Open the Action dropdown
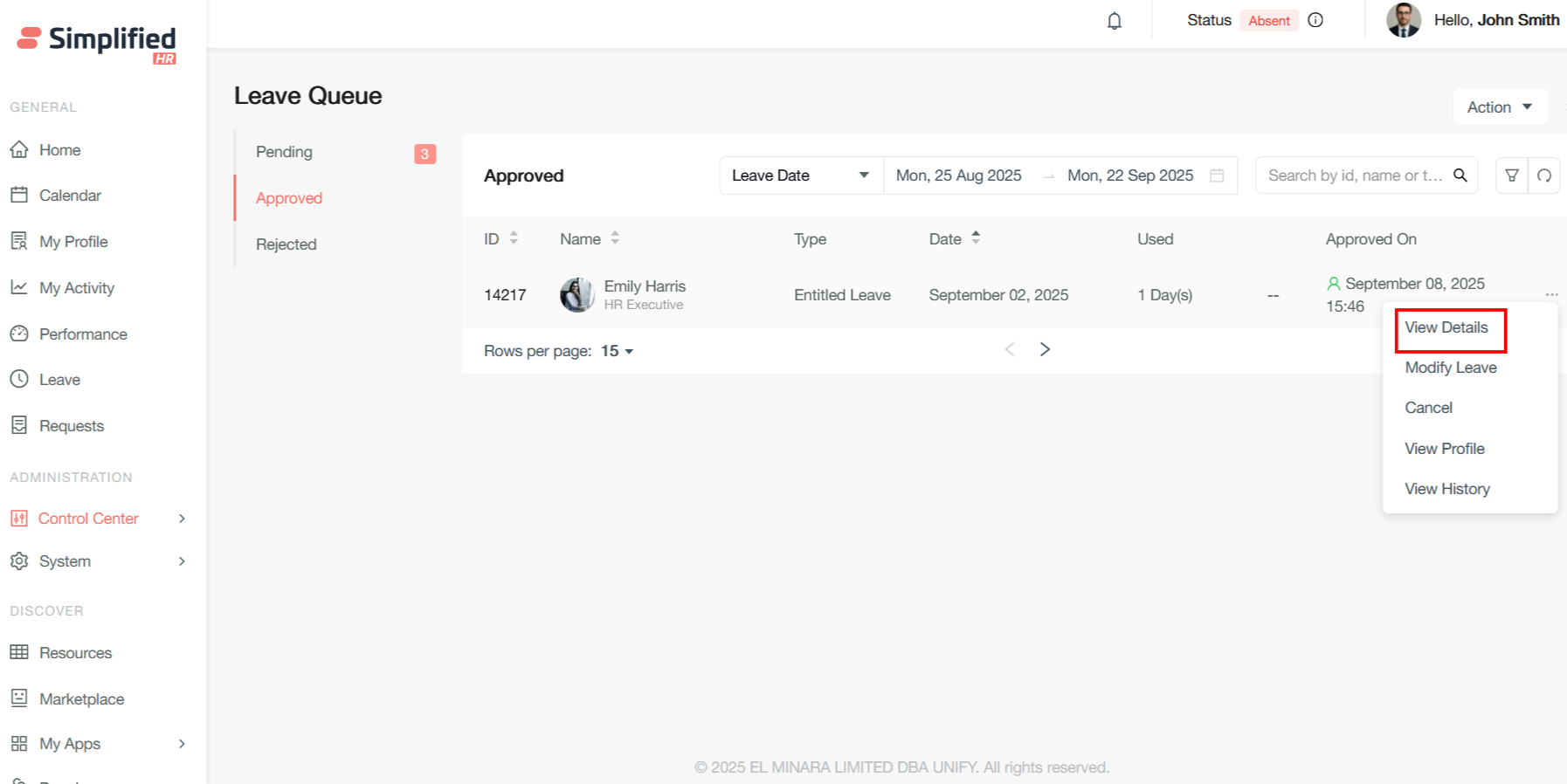Screen dimensions: 1567x784 (x=1500, y=107)
